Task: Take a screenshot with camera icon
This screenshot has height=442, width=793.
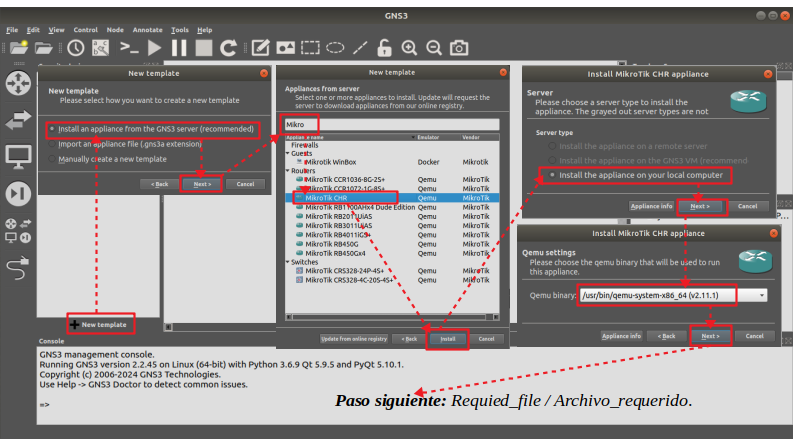Action: point(459,48)
